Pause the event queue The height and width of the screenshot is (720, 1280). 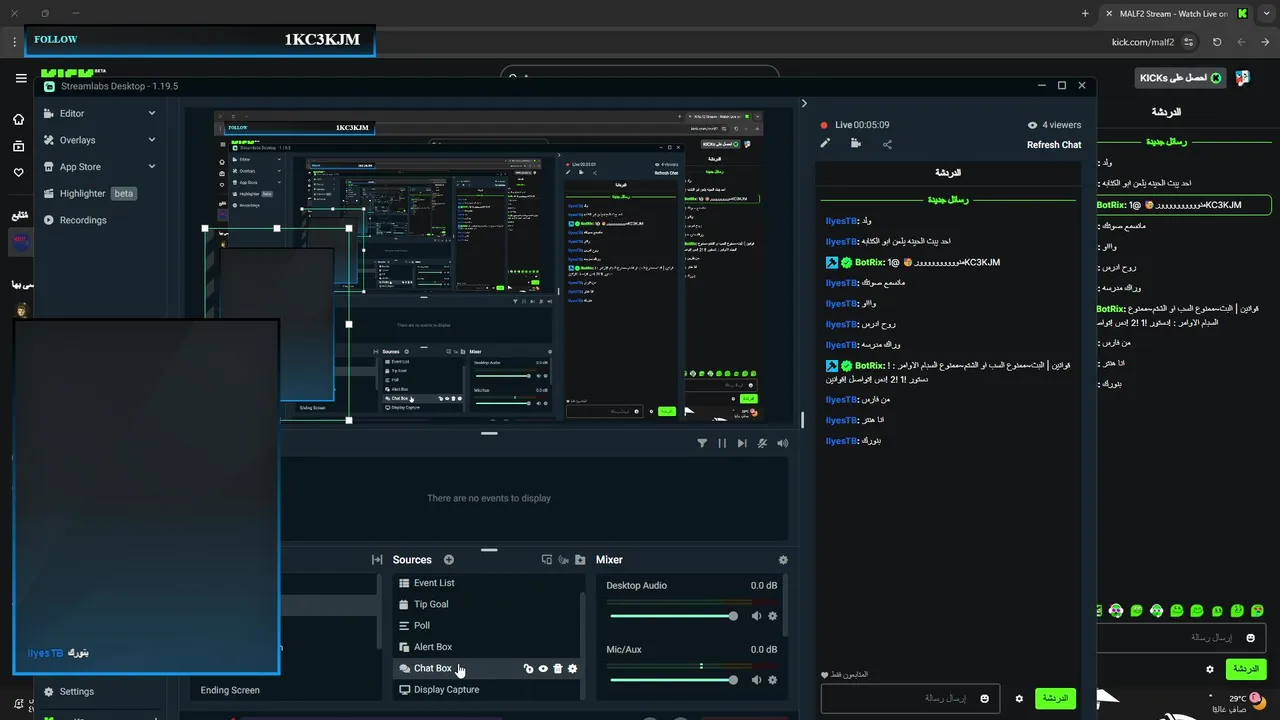tap(722, 443)
